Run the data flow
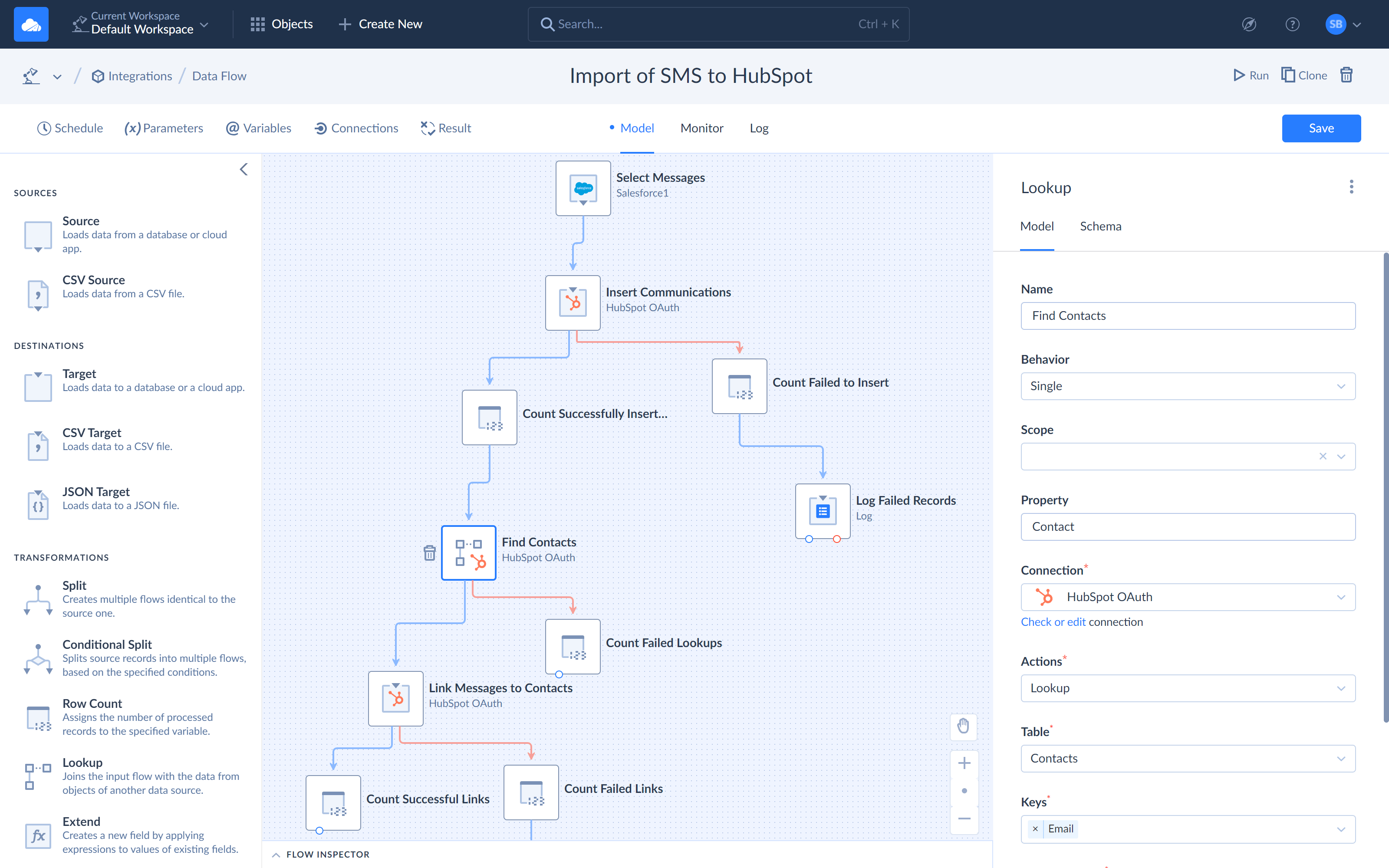The image size is (1389, 868). [1251, 75]
